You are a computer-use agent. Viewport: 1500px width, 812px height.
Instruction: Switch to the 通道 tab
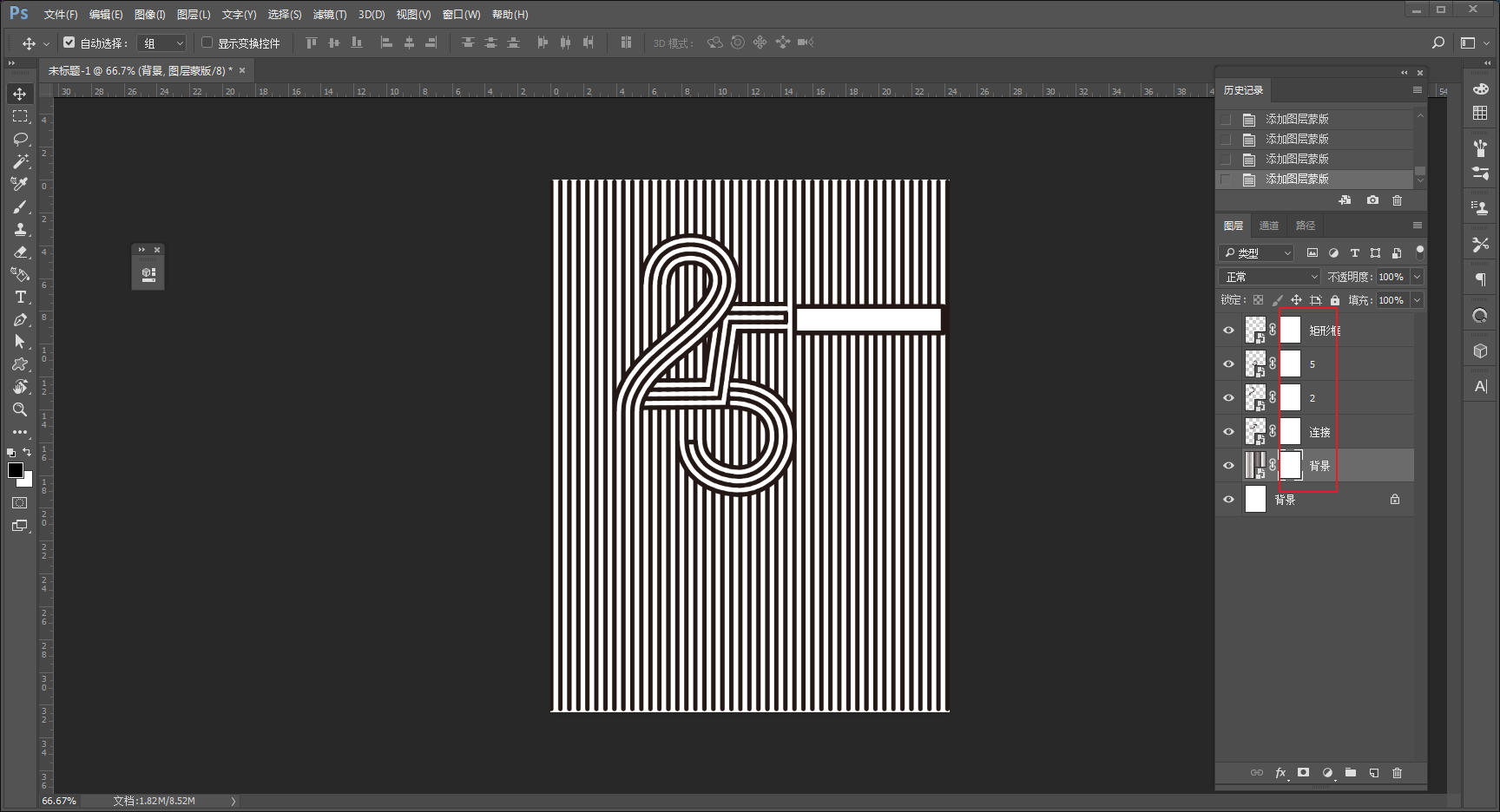[x=1269, y=226]
